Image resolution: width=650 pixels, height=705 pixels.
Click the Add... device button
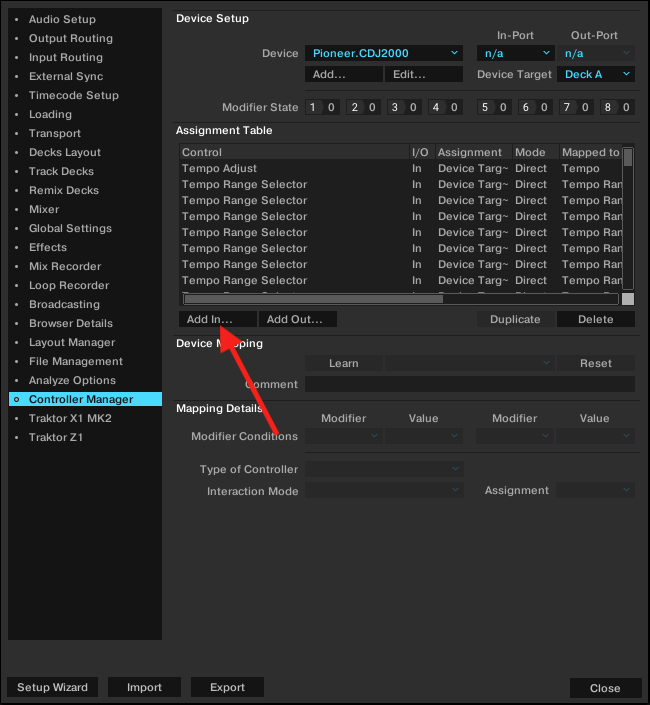[x=343, y=74]
